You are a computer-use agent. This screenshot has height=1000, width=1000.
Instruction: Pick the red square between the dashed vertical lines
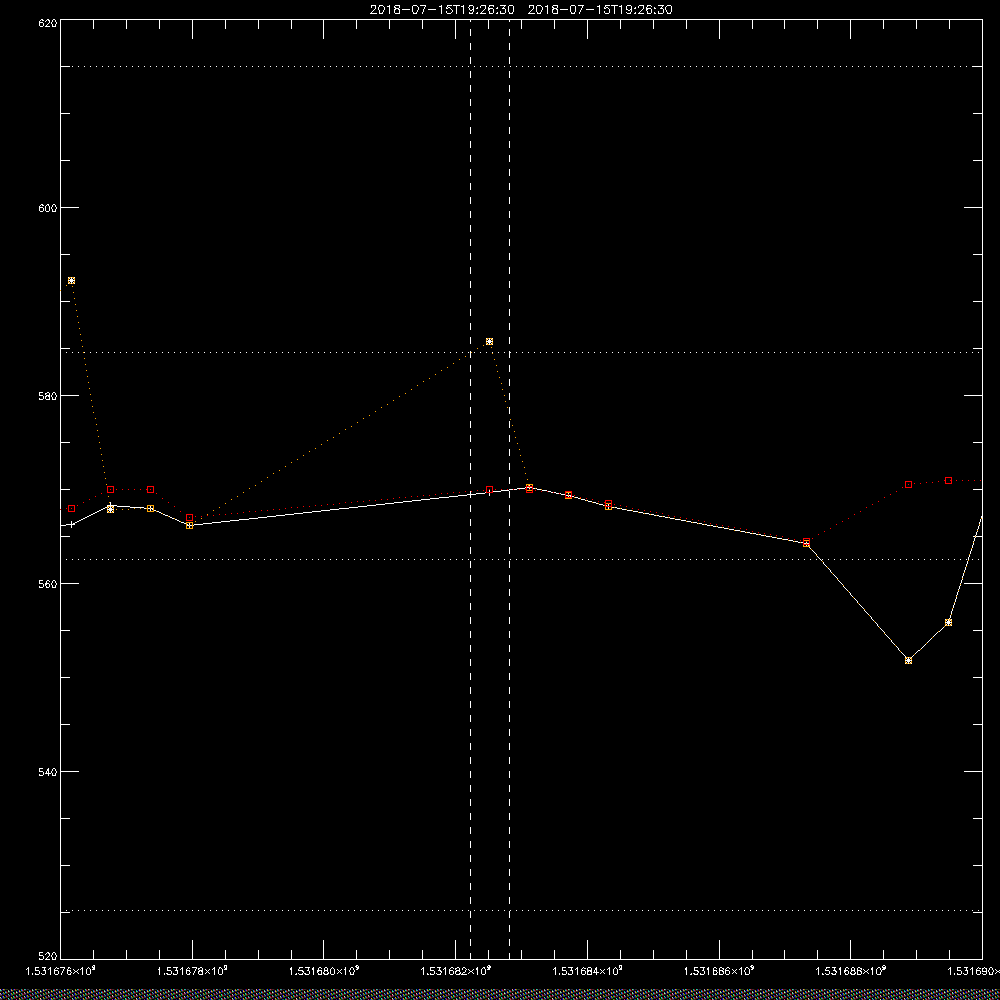pyautogui.click(x=489, y=490)
